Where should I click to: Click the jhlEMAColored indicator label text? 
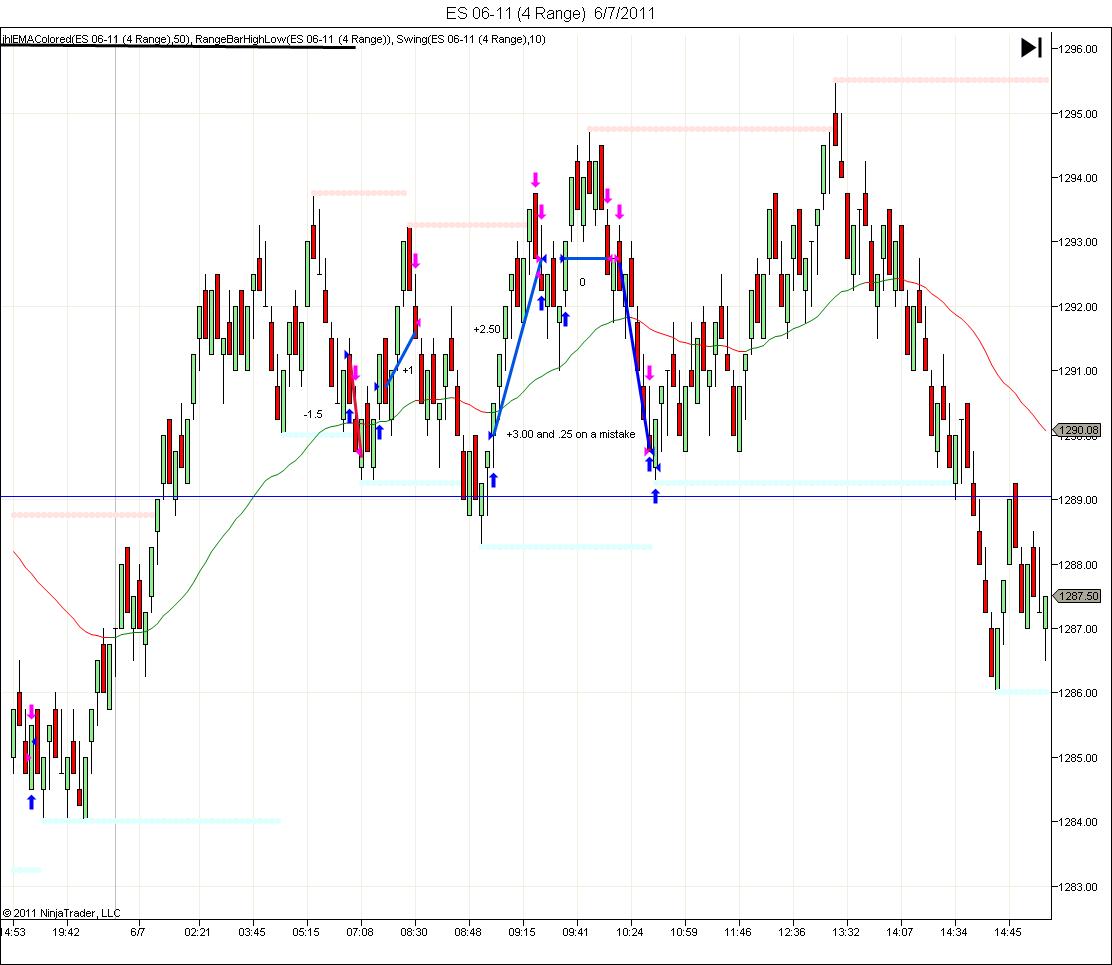96,40
